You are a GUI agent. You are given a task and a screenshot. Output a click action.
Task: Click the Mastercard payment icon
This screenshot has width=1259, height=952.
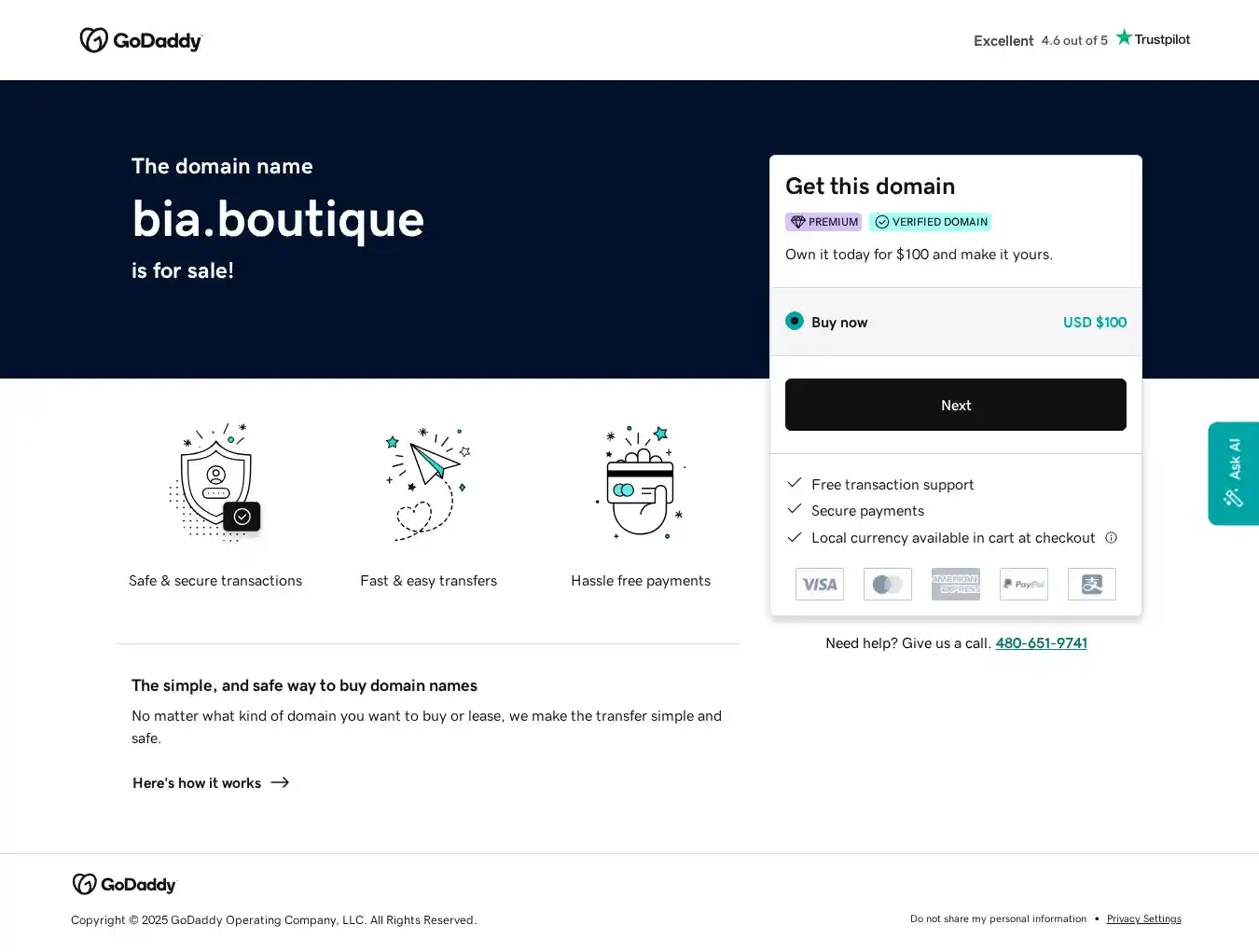click(887, 584)
